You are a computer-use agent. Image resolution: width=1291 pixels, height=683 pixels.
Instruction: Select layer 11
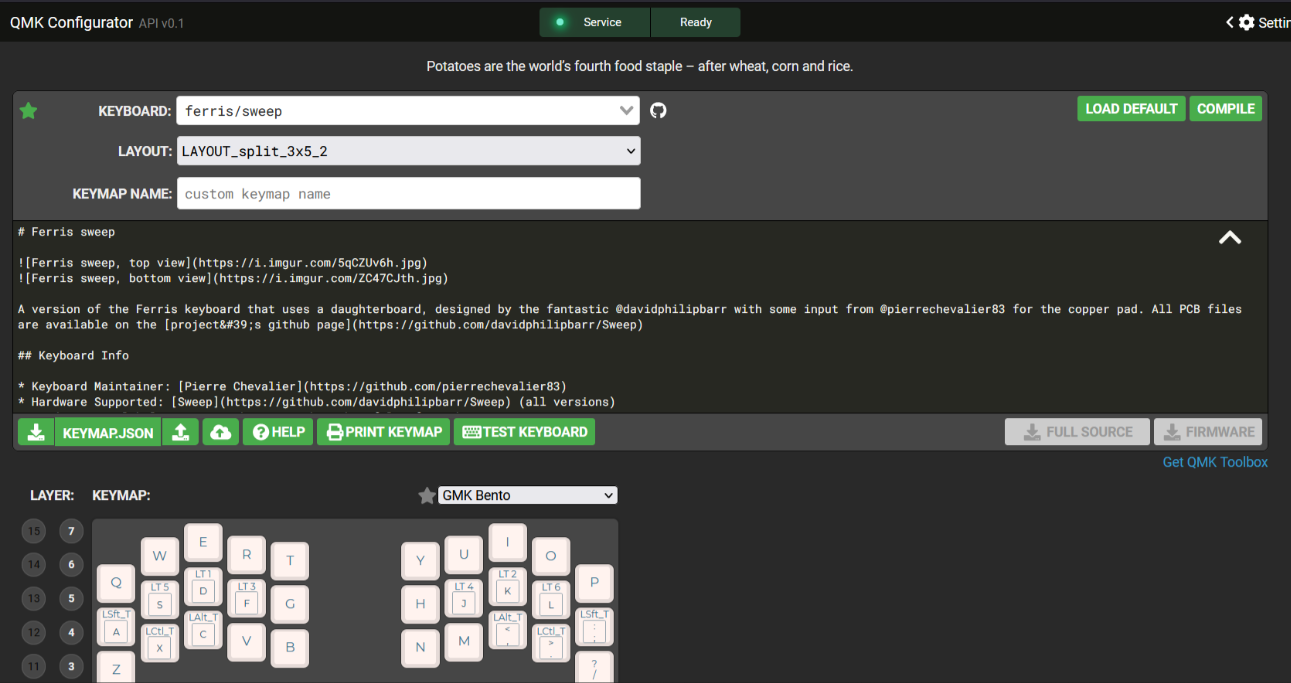(x=35, y=667)
